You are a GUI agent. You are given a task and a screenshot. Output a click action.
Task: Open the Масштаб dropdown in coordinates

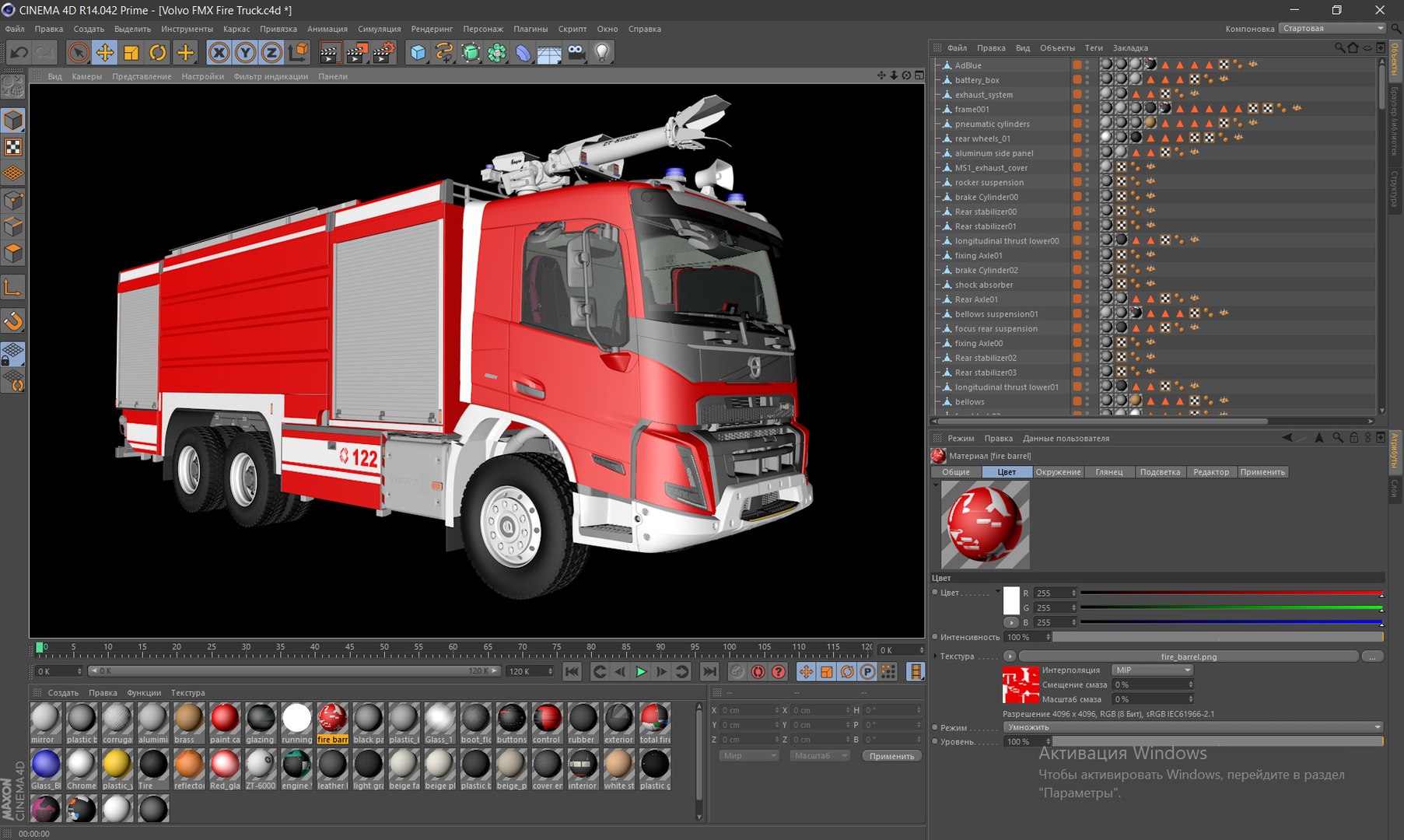(820, 756)
